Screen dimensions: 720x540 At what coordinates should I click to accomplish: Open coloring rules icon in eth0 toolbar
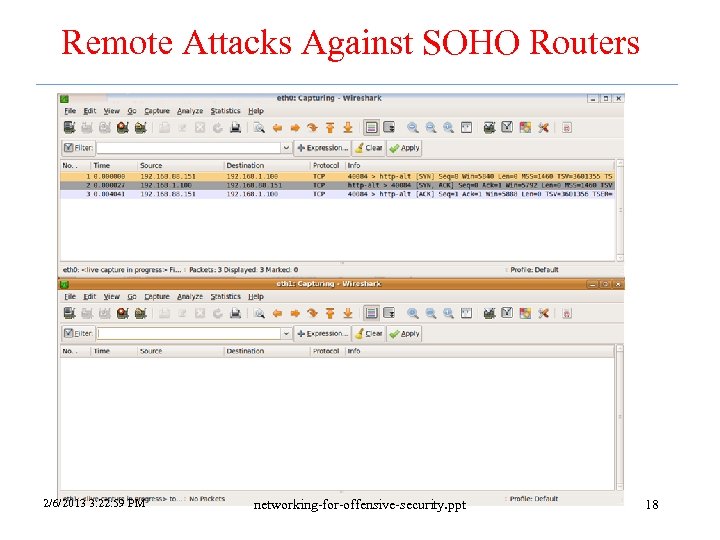[x=525, y=128]
